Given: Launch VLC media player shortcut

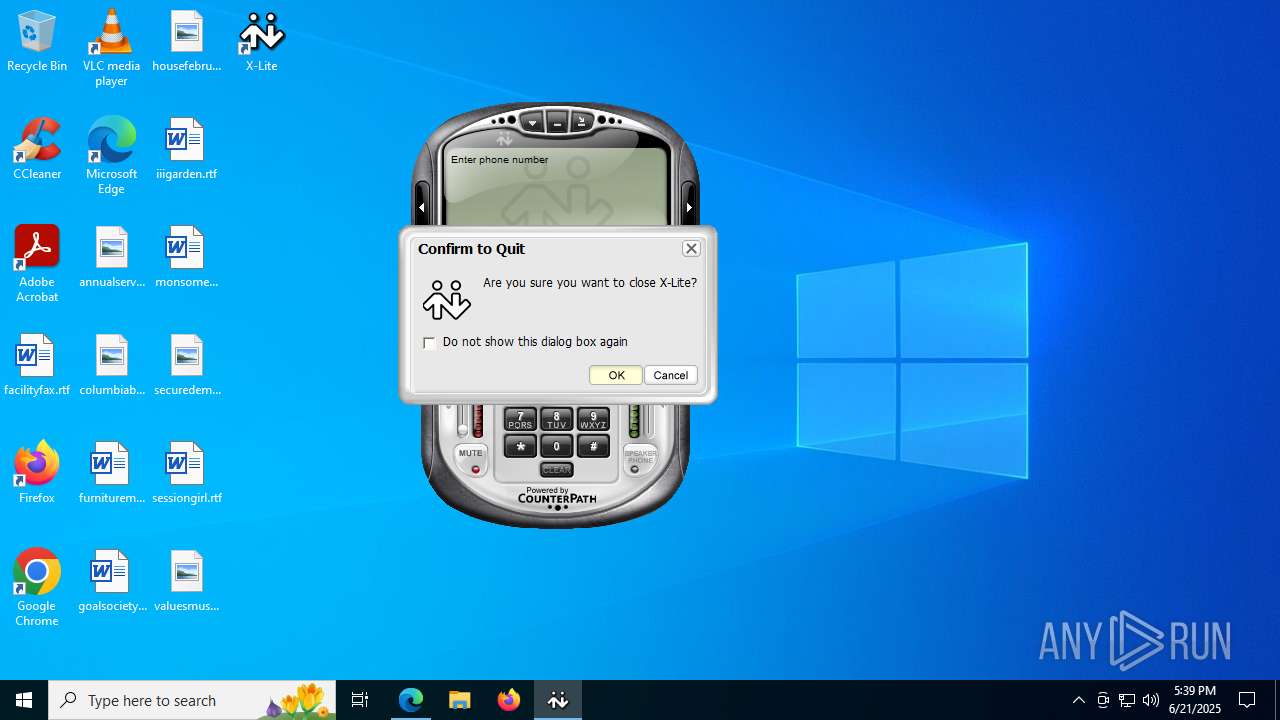Looking at the screenshot, I should (111, 48).
